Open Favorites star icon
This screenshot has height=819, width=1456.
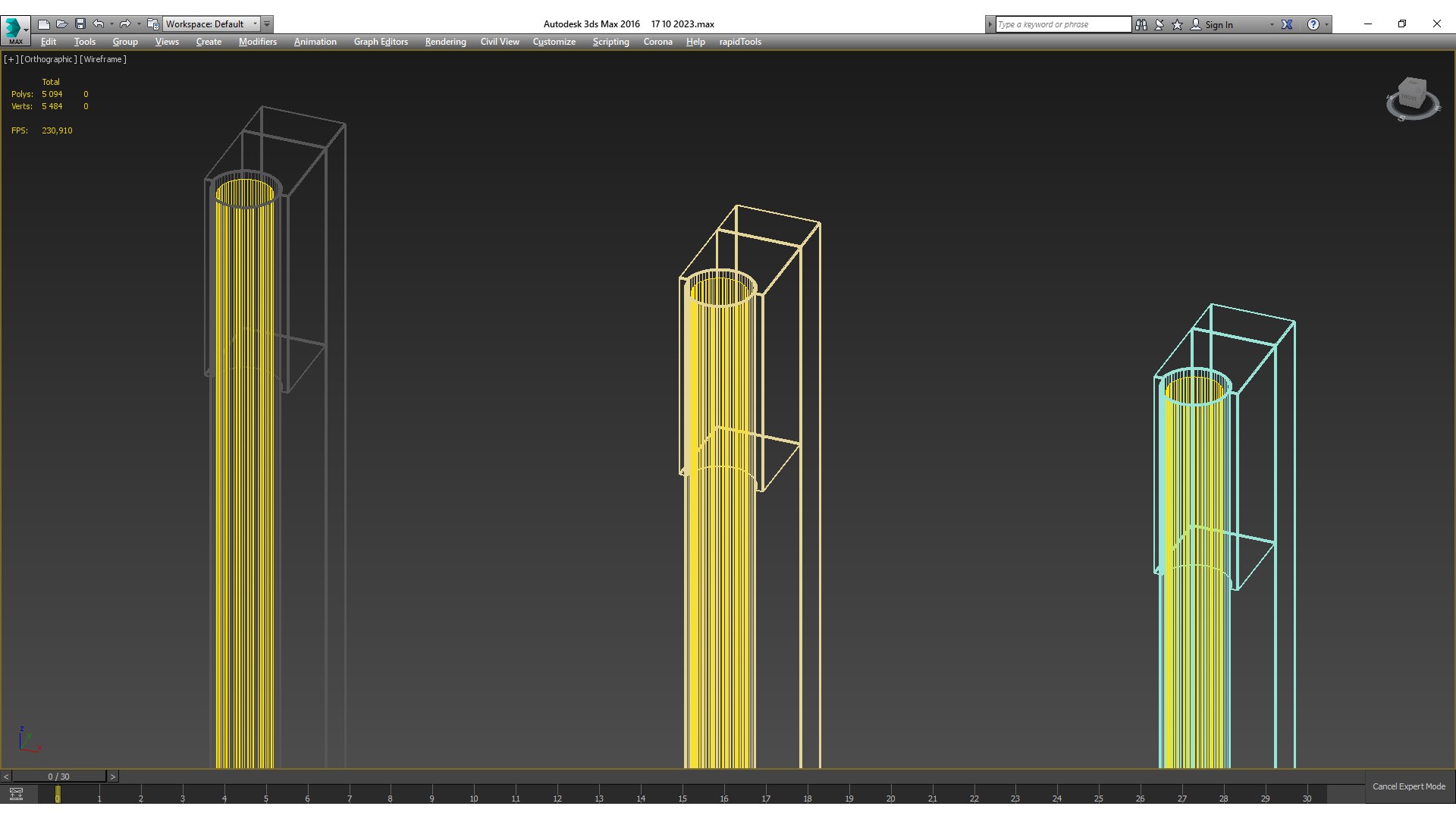[1178, 24]
